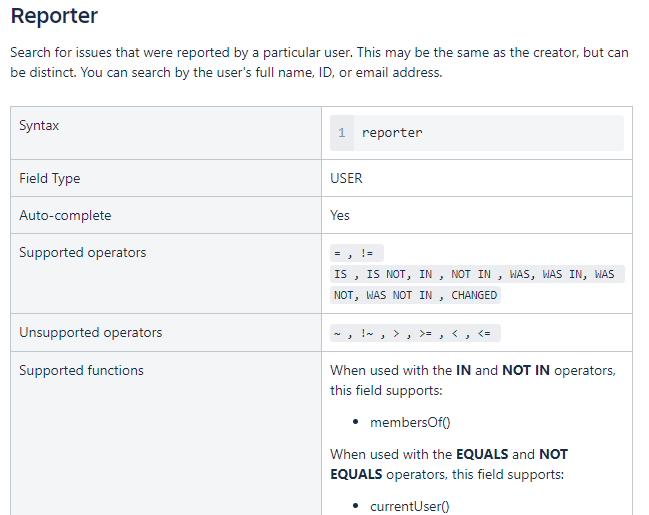649x515 pixels.
Task: Click line number 1 in the code block
Action: tap(341, 133)
